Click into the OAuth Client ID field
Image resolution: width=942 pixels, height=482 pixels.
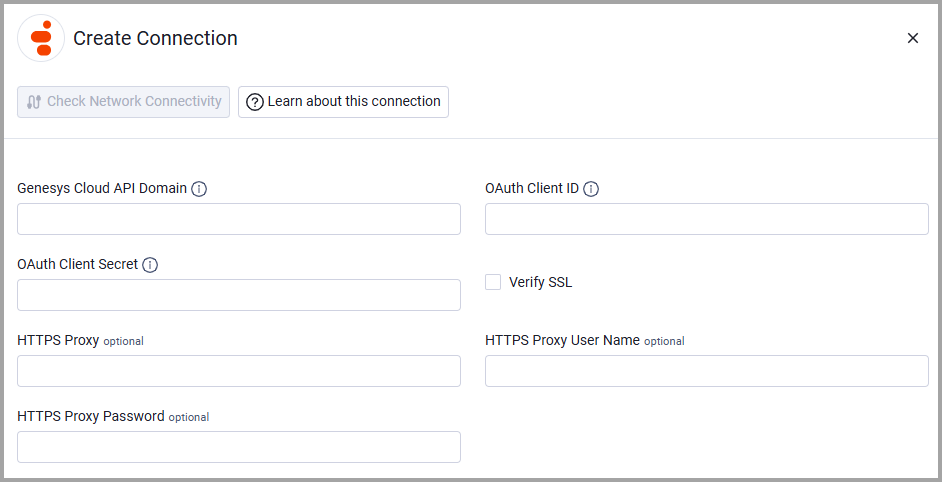tap(706, 219)
